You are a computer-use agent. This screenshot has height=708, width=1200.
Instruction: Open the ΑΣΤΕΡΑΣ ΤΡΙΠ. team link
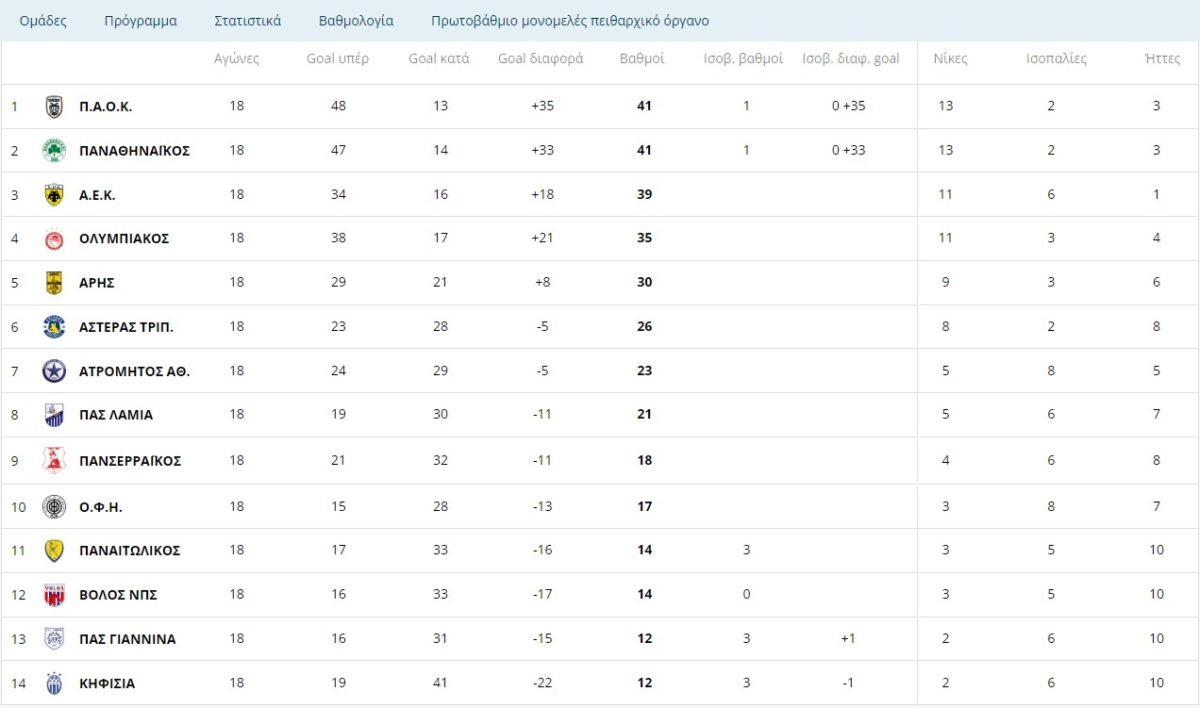tap(126, 326)
